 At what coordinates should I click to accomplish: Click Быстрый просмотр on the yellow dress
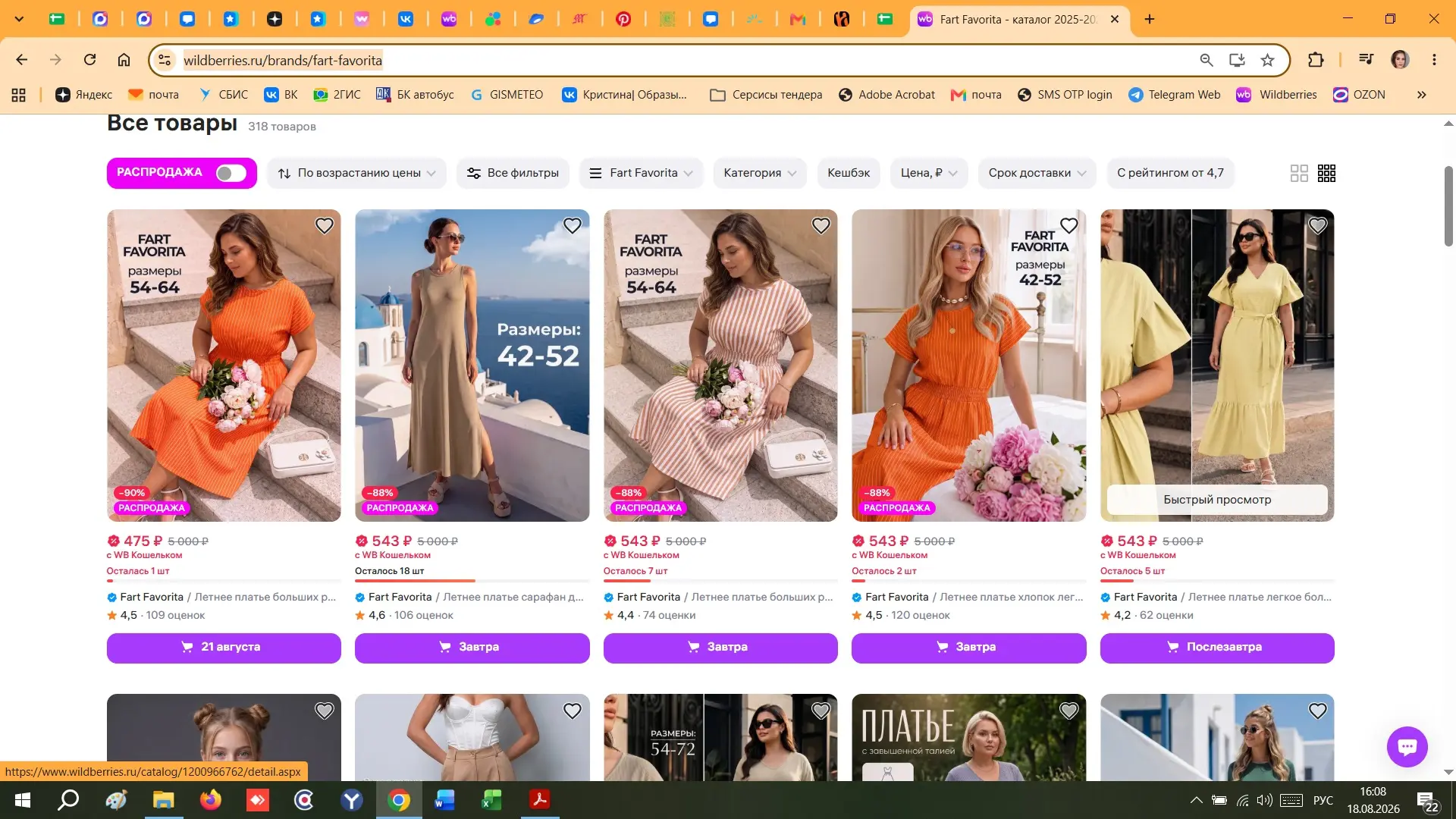[1217, 500]
